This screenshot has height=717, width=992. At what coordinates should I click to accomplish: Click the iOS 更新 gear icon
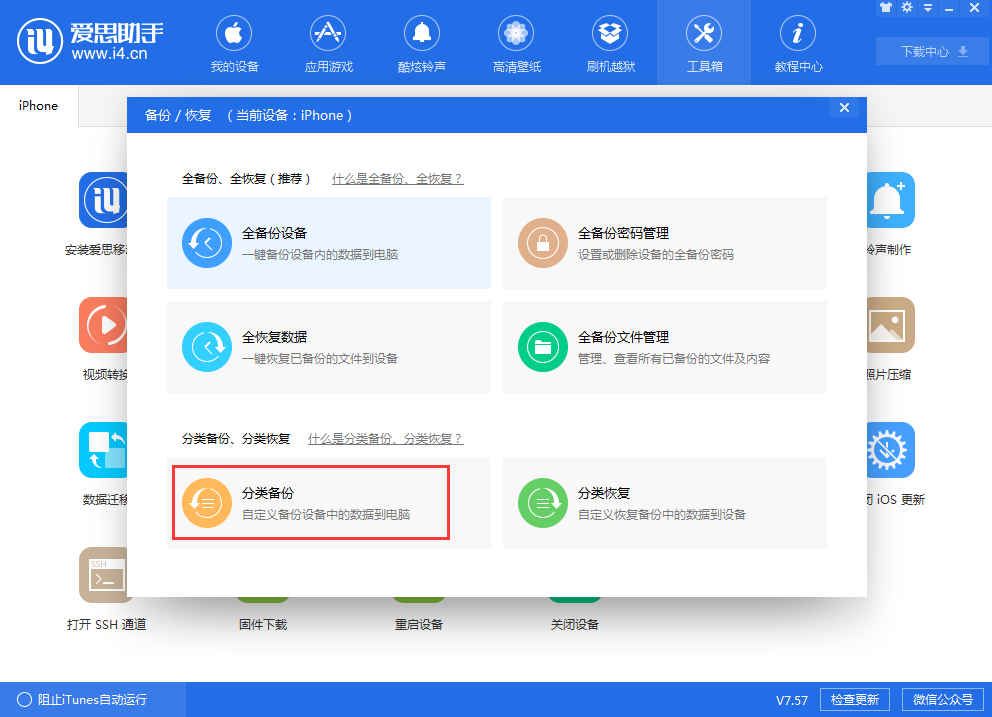(891, 450)
